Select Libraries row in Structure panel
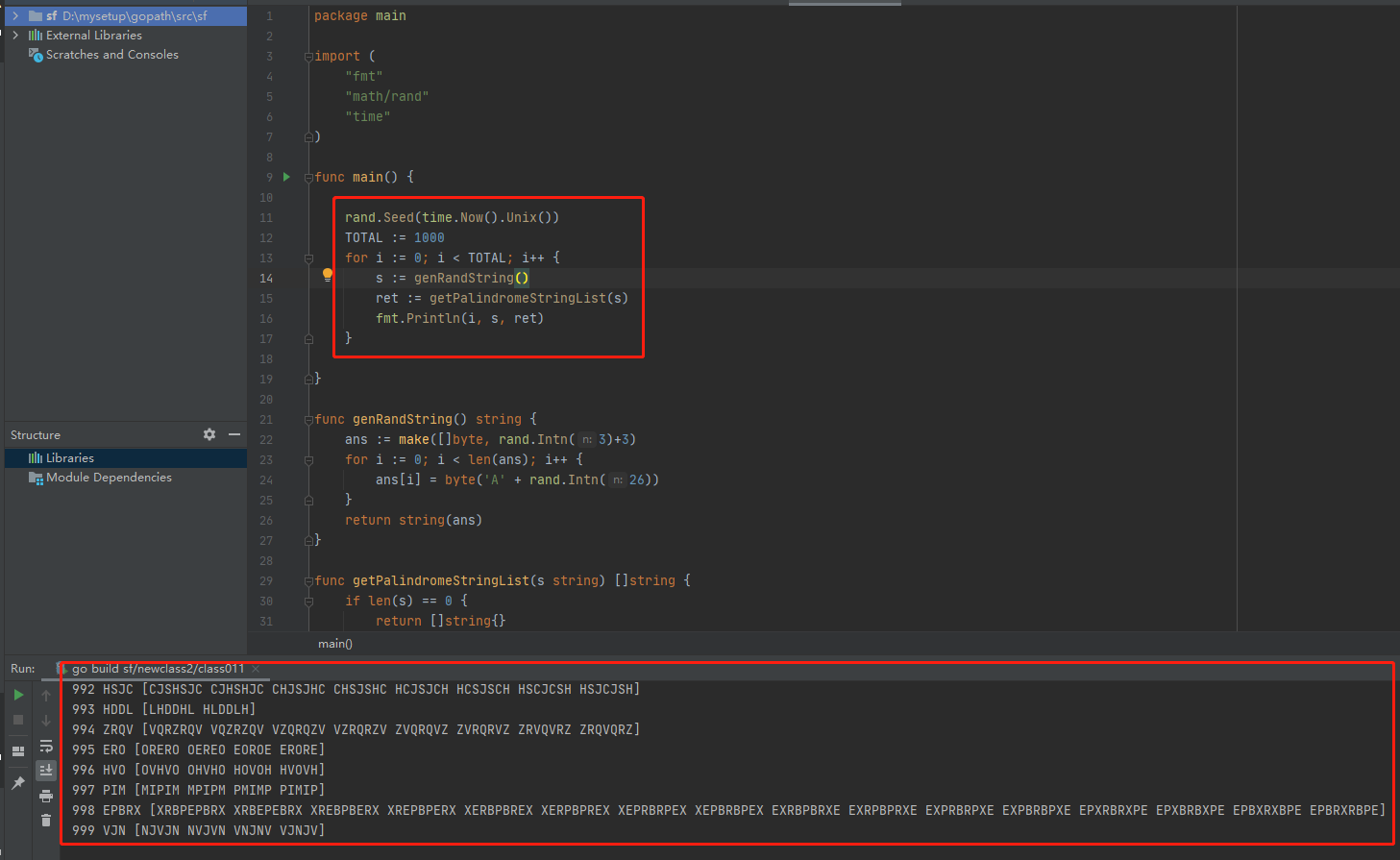 [126, 458]
